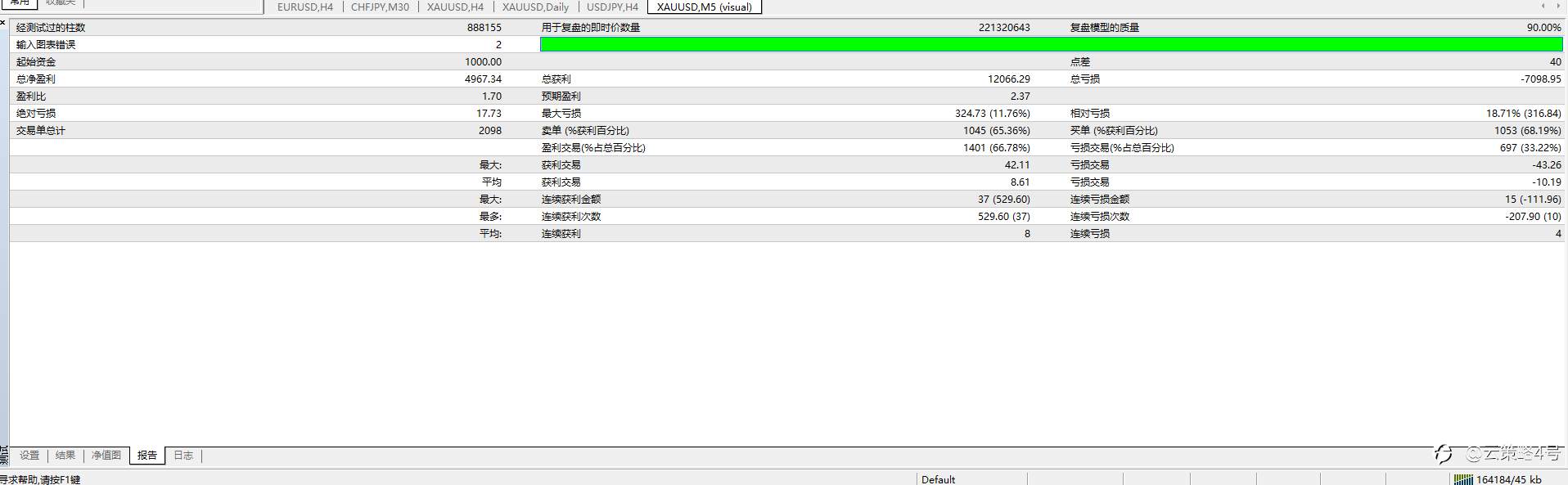Click the 1401 (66.78%) value

pos(997,147)
